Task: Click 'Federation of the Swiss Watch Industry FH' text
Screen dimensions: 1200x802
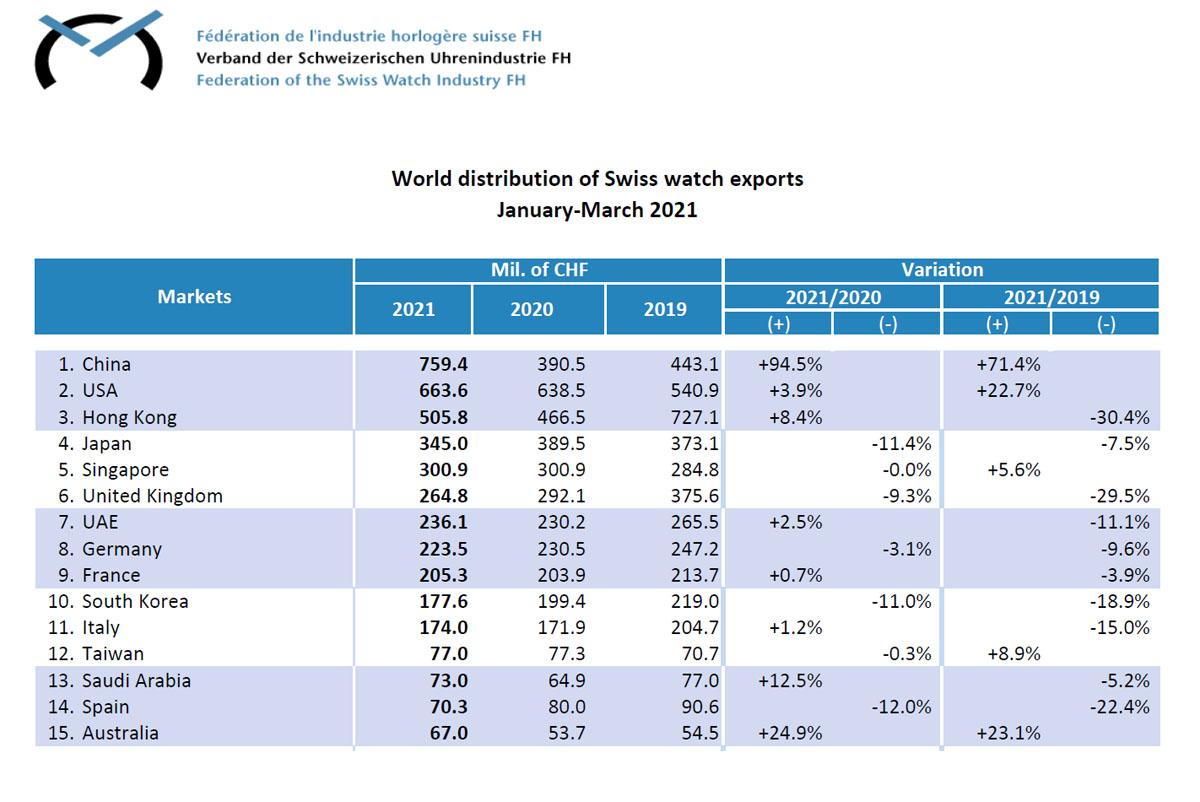Action: coord(361,80)
